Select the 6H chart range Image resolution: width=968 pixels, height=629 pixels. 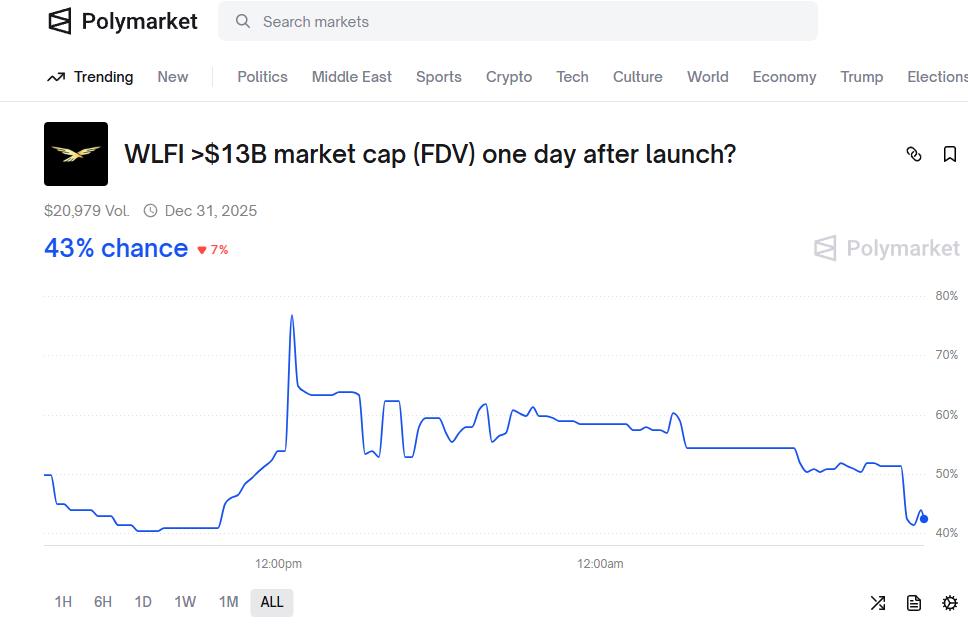pos(103,602)
